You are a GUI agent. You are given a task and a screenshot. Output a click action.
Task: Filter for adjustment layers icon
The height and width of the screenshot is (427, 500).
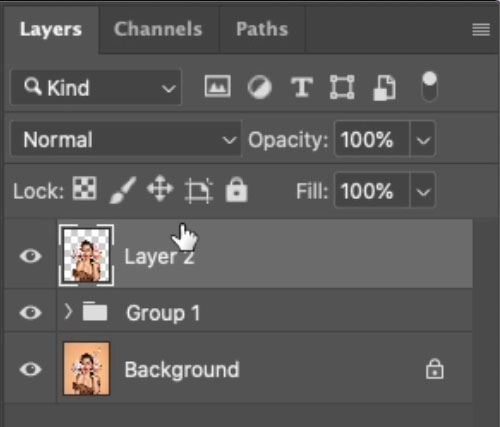pyautogui.click(x=259, y=87)
